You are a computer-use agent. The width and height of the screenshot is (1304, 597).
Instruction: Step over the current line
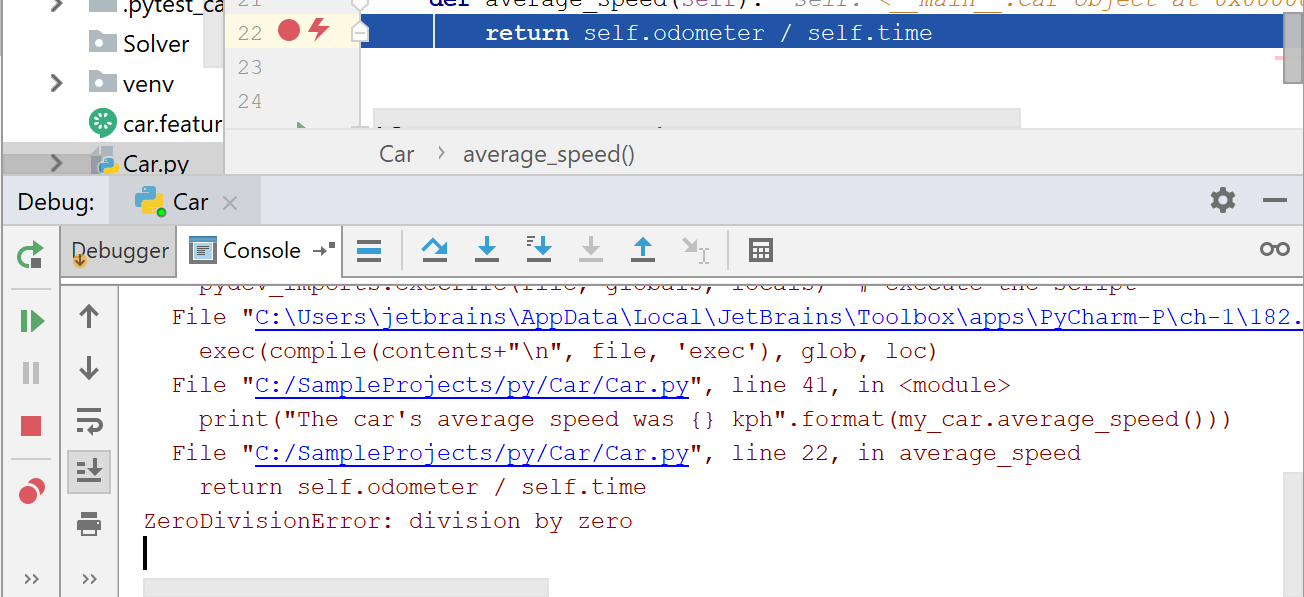point(435,249)
